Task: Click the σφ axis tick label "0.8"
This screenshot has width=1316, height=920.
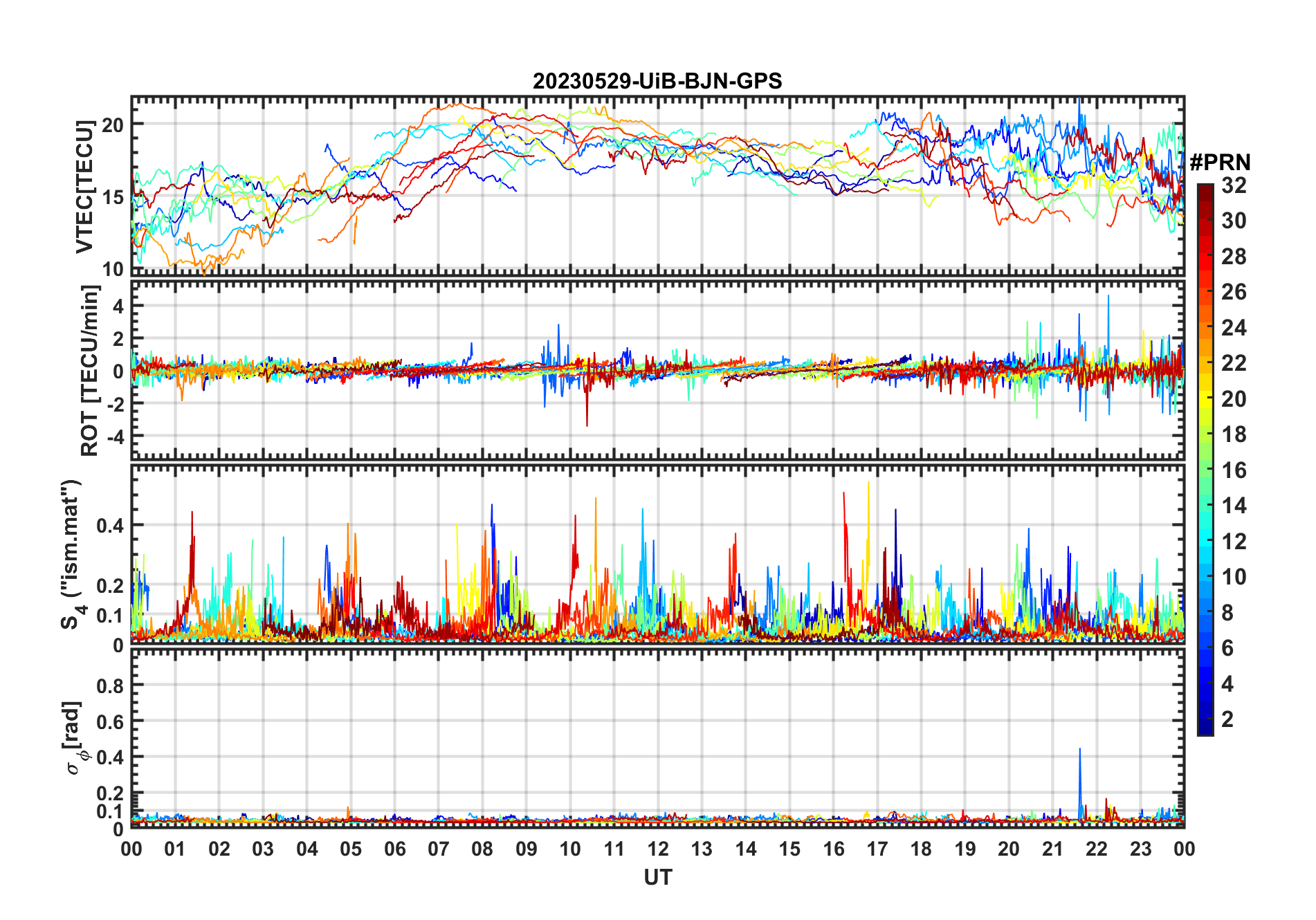Action: 111,686
